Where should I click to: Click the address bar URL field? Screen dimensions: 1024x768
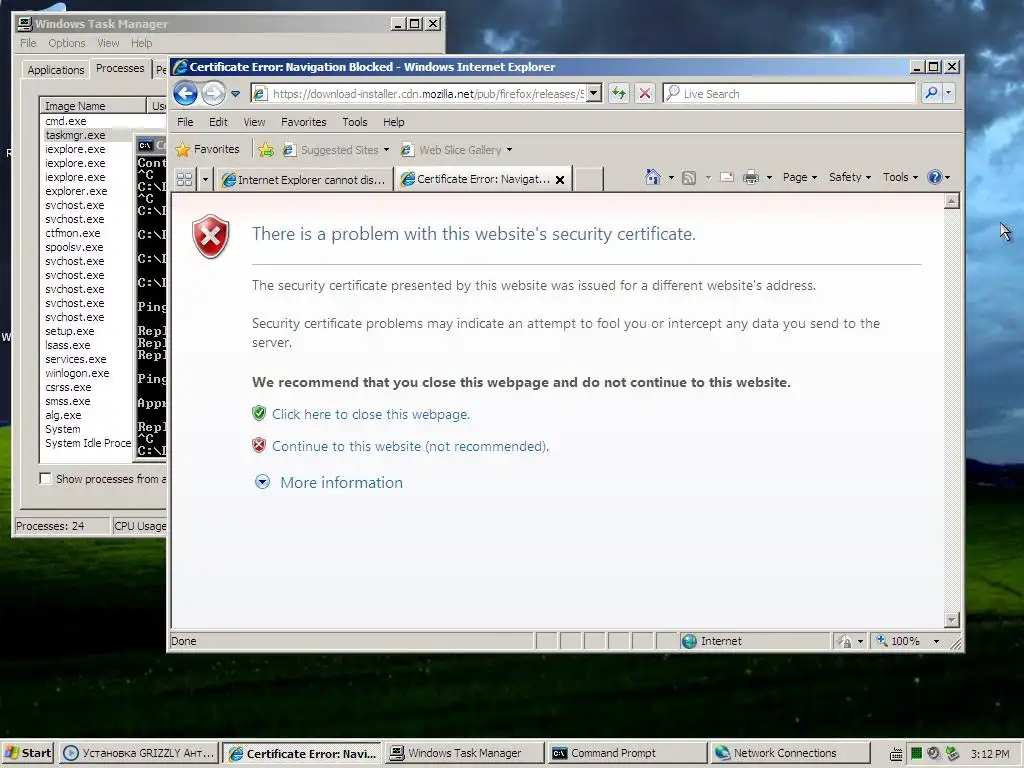[x=428, y=93]
